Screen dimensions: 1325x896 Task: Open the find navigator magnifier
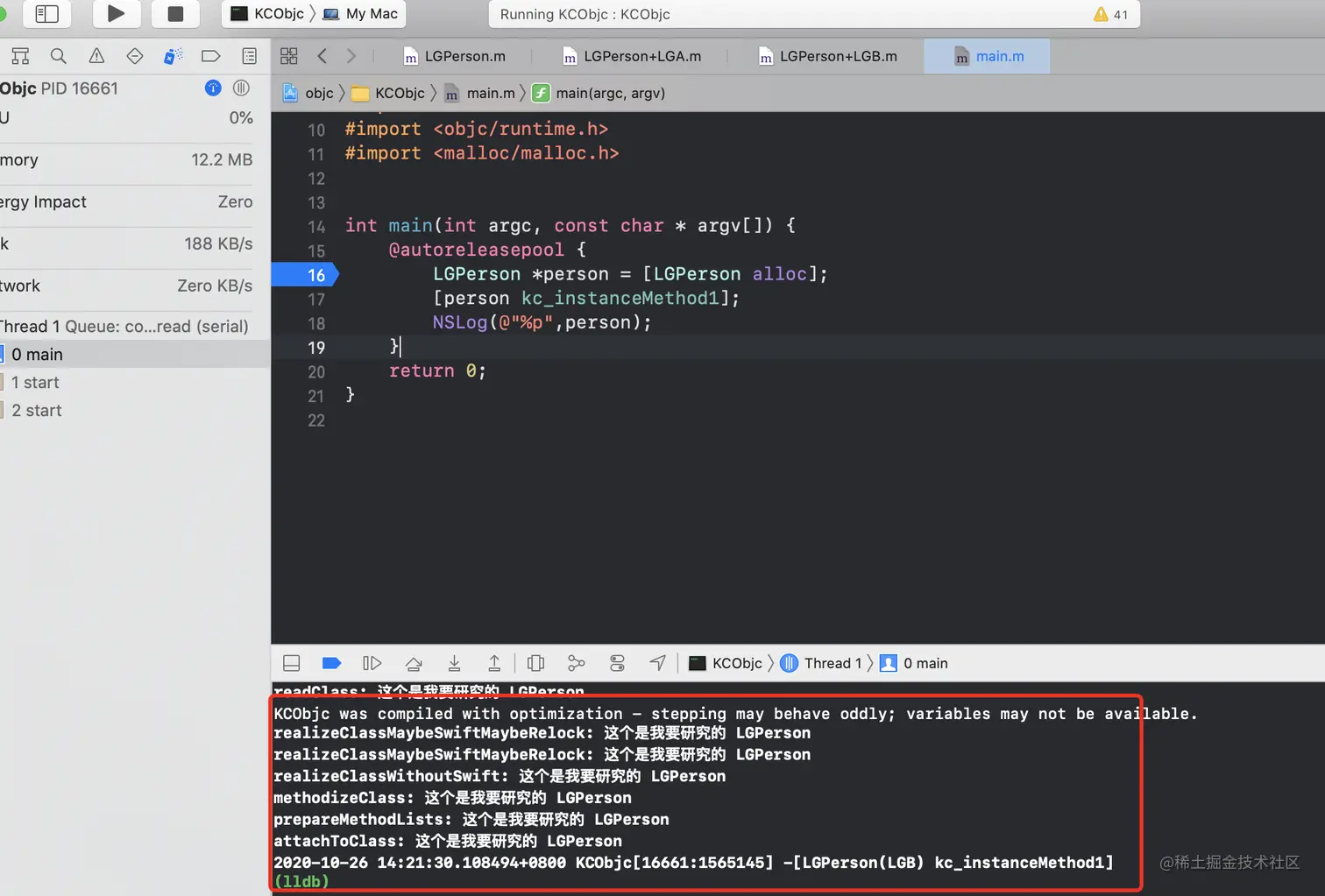(x=59, y=56)
